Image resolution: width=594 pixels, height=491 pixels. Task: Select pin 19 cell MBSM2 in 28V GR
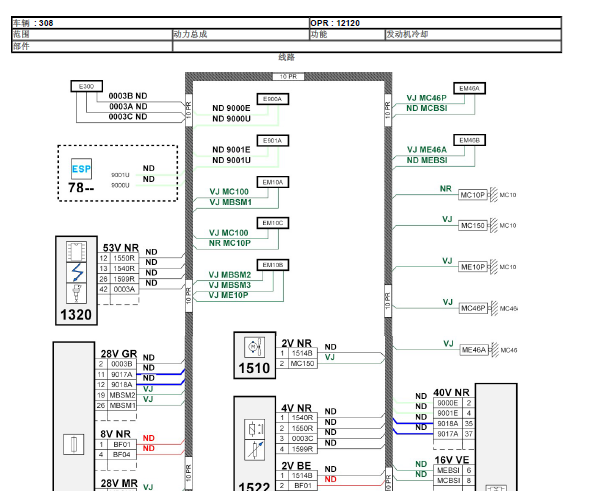(x=122, y=395)
